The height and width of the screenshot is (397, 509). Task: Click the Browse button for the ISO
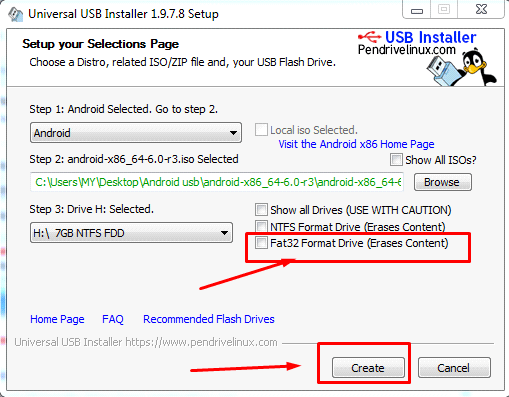[443, 182]
